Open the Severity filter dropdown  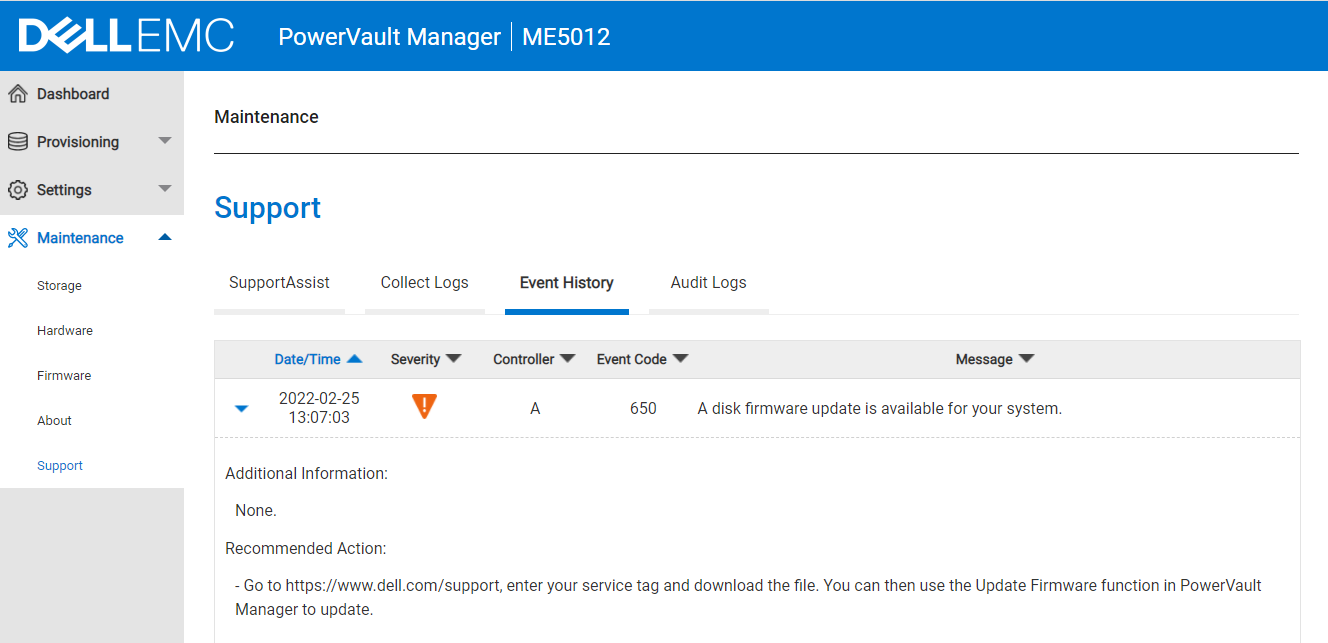click(x=453, y=359)
